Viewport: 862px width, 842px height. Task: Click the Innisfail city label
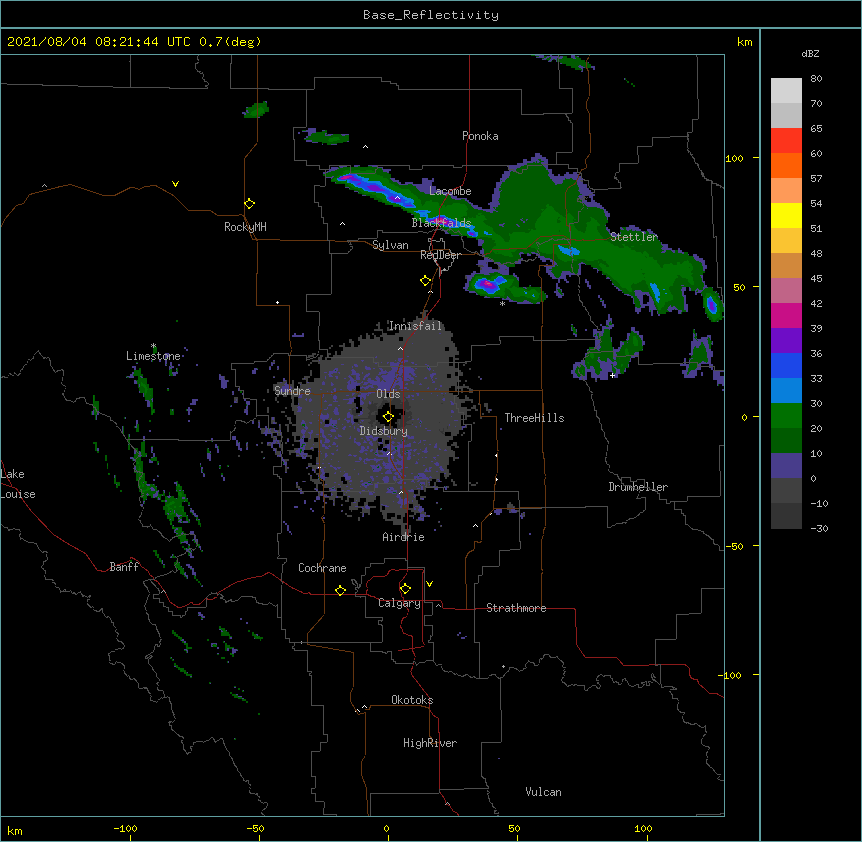415,326
